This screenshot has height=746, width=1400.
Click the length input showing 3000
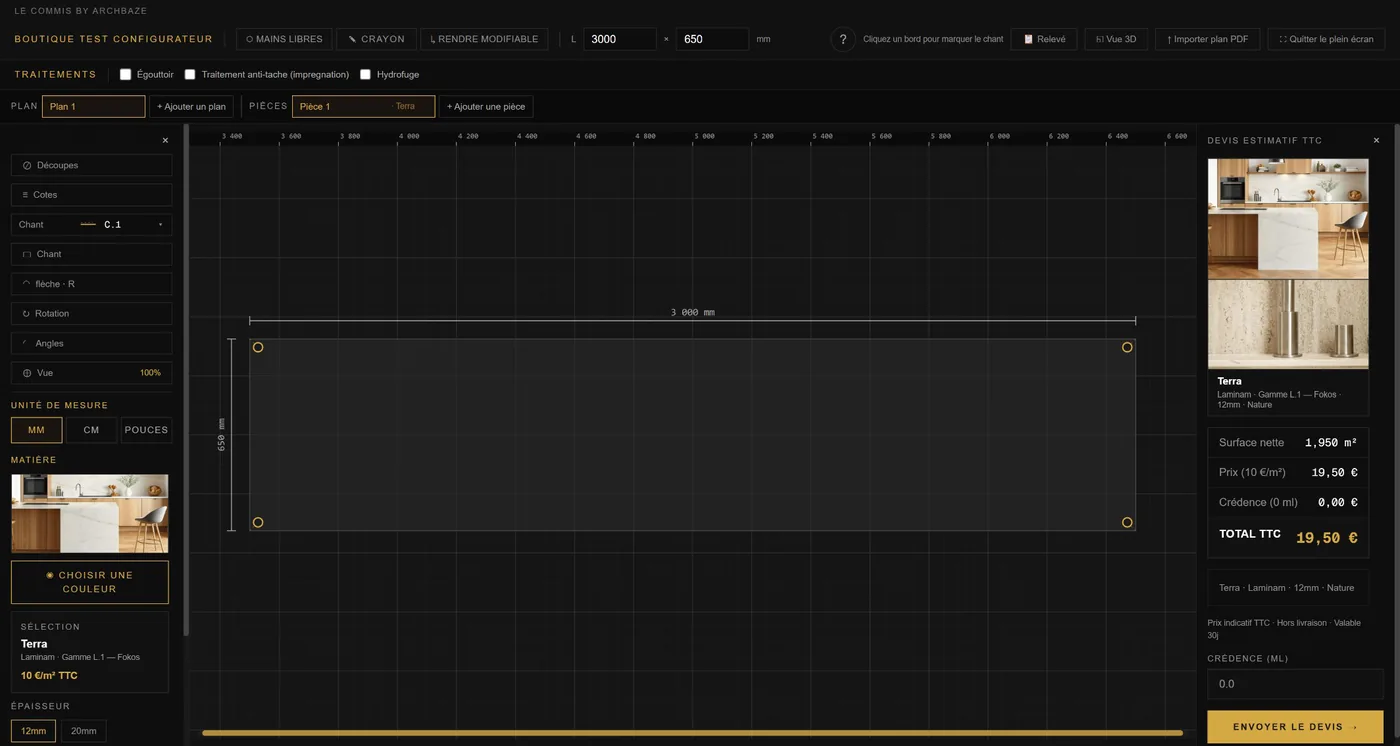click(x=620, y=39)
